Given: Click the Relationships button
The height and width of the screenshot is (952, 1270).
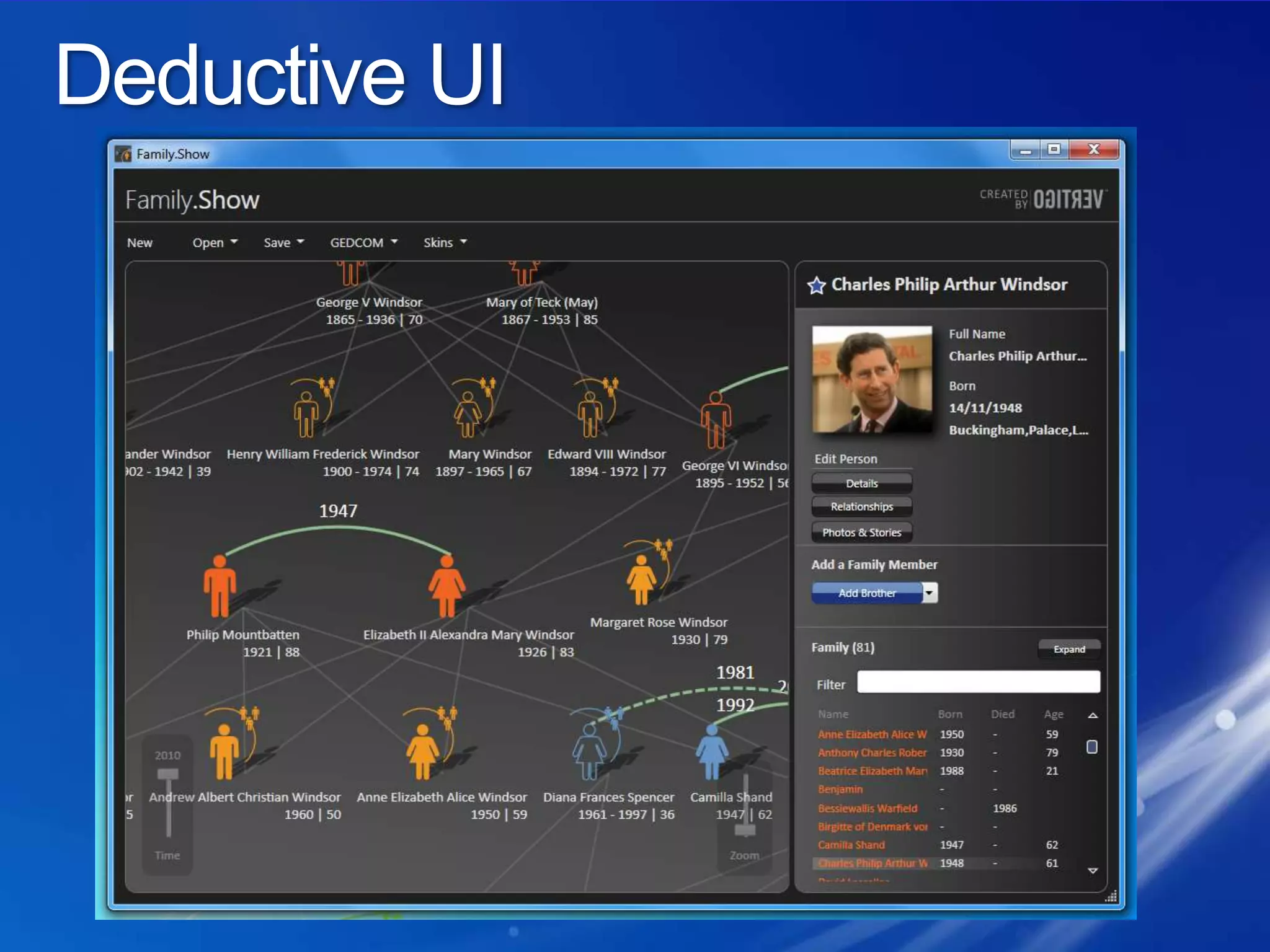Looking at the screenshot, I should click(861, 507).
